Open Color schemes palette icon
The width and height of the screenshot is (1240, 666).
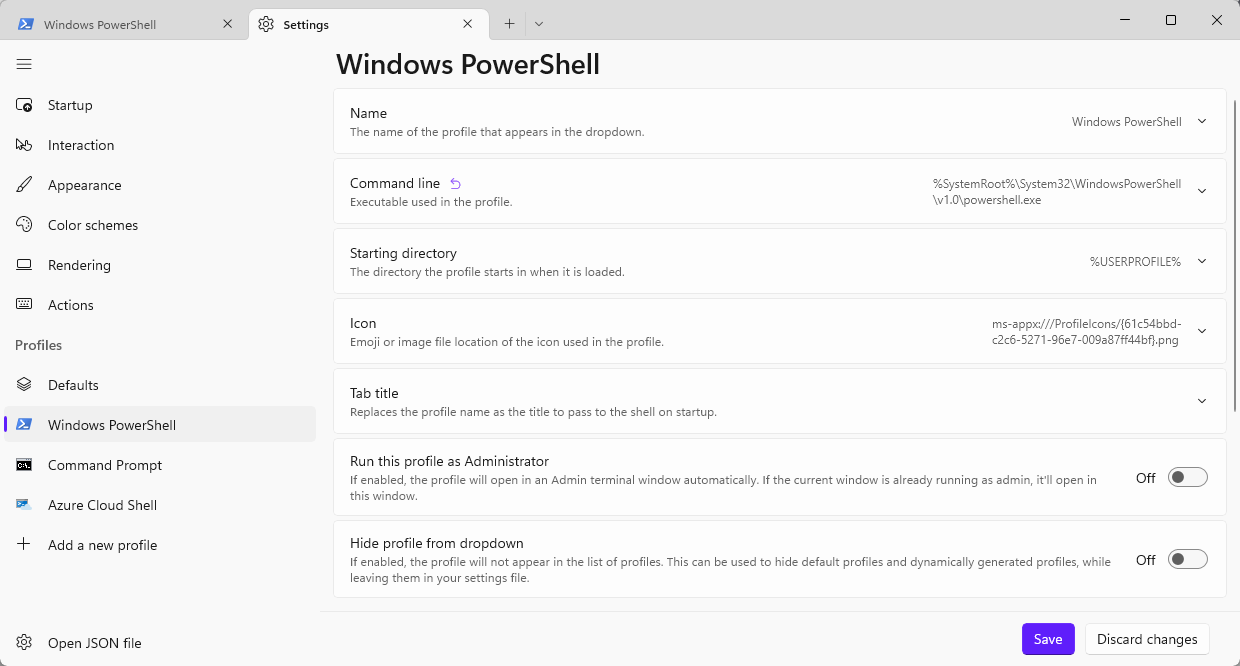(x=24, y=225)
